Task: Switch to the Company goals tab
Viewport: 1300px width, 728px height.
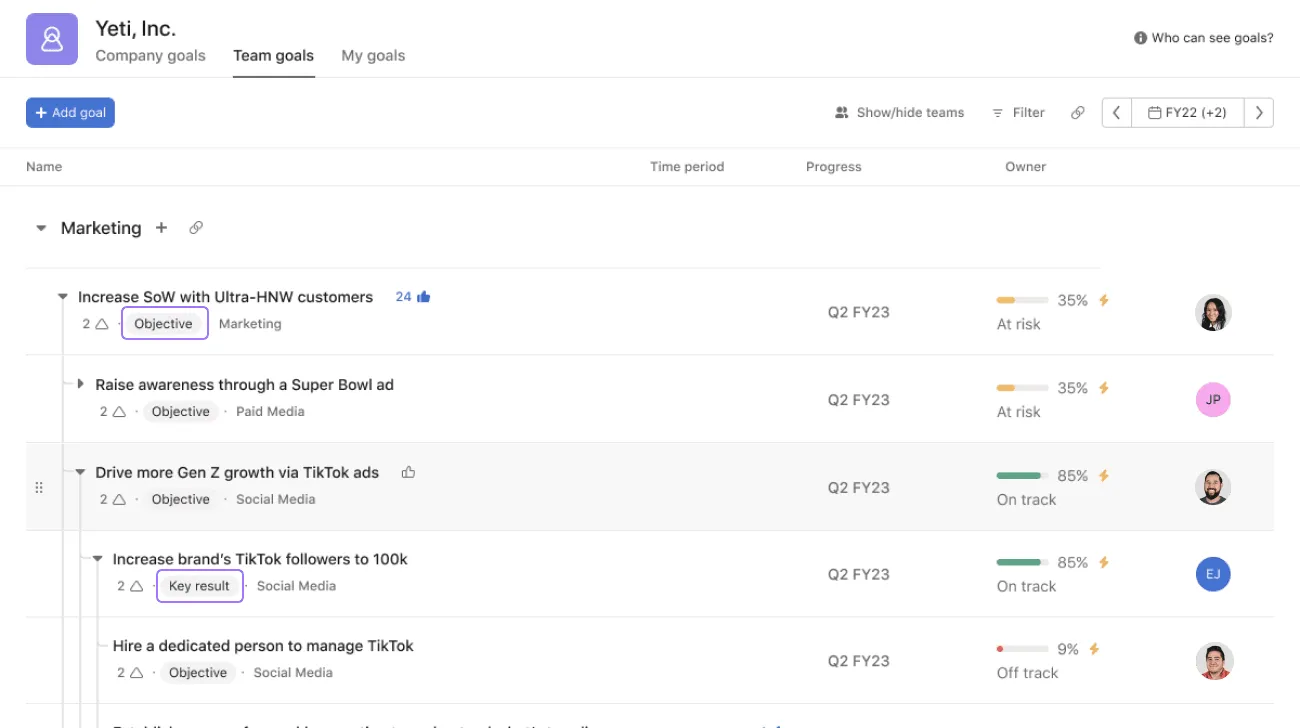Action: (150, 55)
